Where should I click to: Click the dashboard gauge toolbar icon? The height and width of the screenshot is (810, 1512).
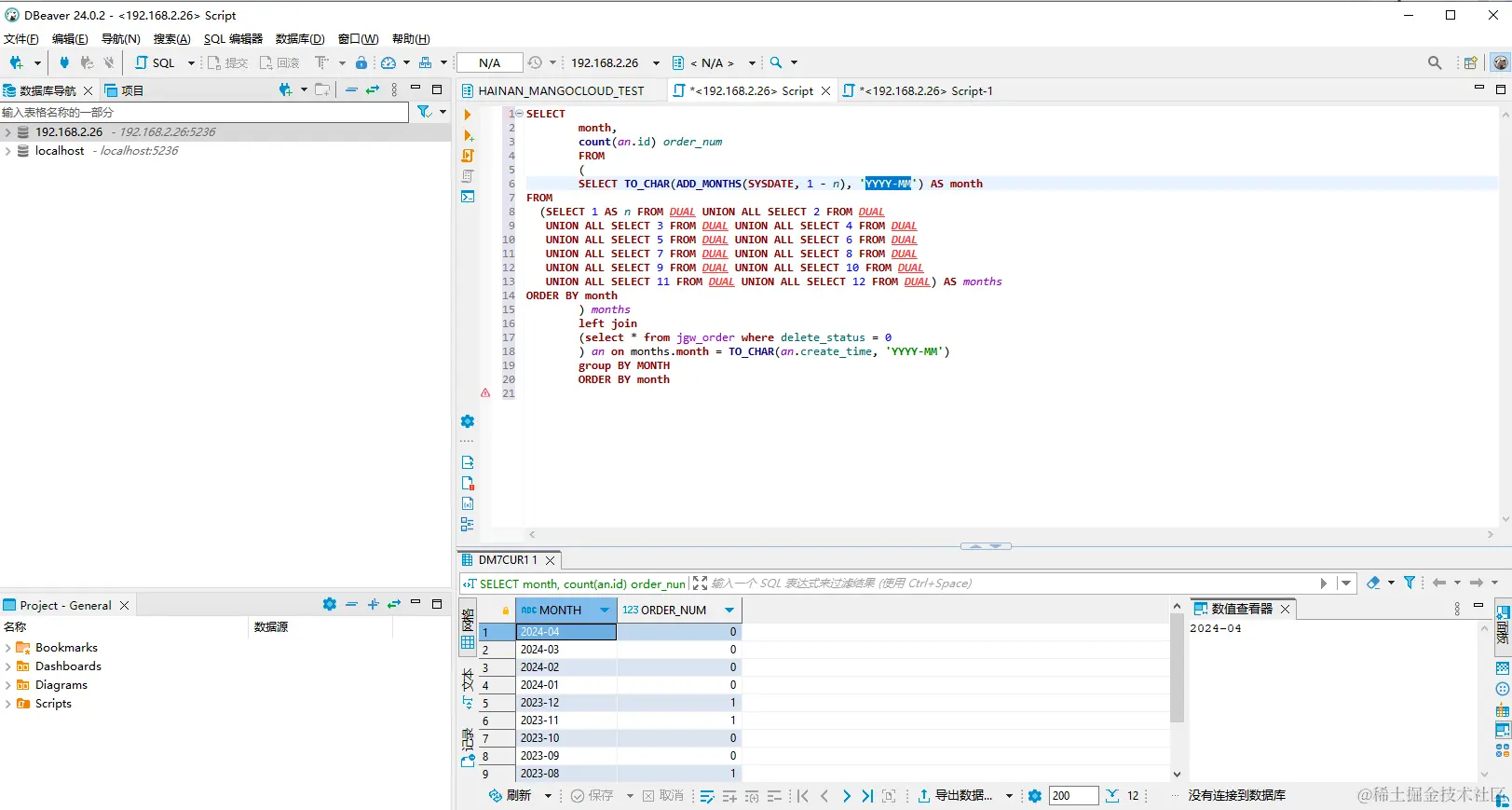388,62
